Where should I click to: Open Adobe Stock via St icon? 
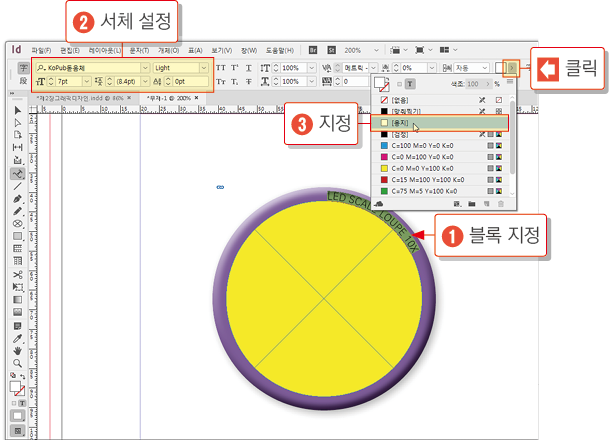point(331,50)
